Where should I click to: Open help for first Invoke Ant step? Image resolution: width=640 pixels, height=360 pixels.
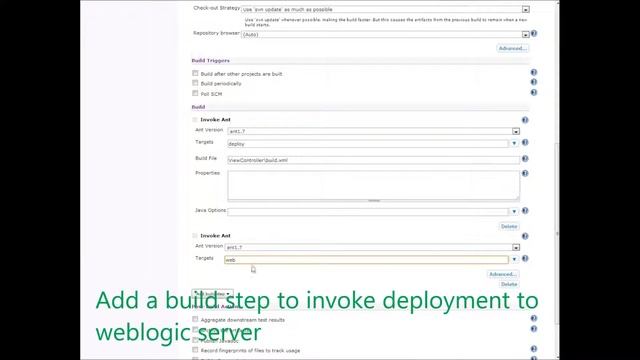(x=525, y=120)
